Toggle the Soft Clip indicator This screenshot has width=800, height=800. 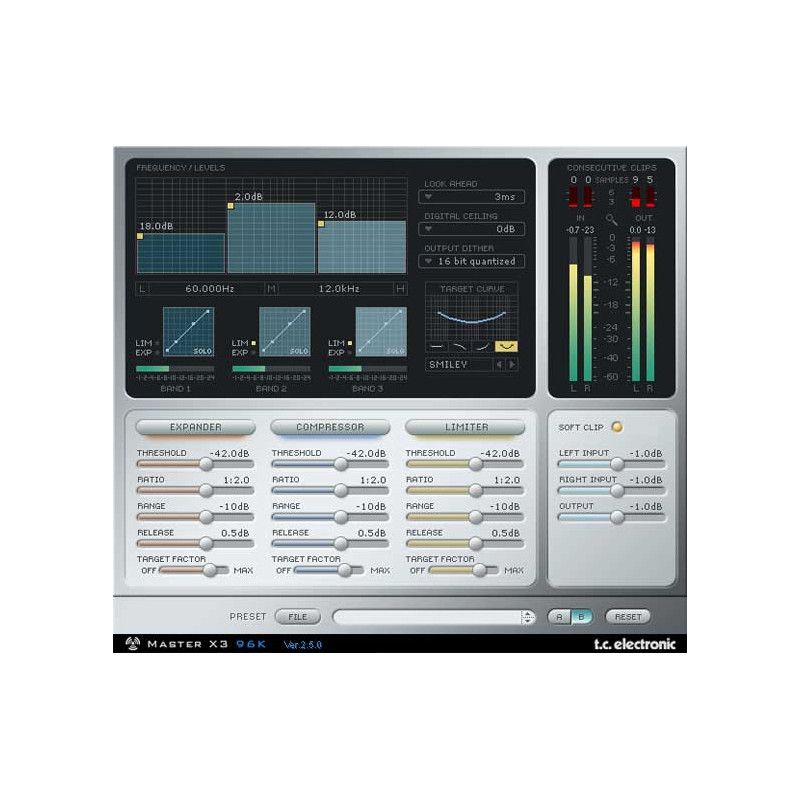[616, 427]
